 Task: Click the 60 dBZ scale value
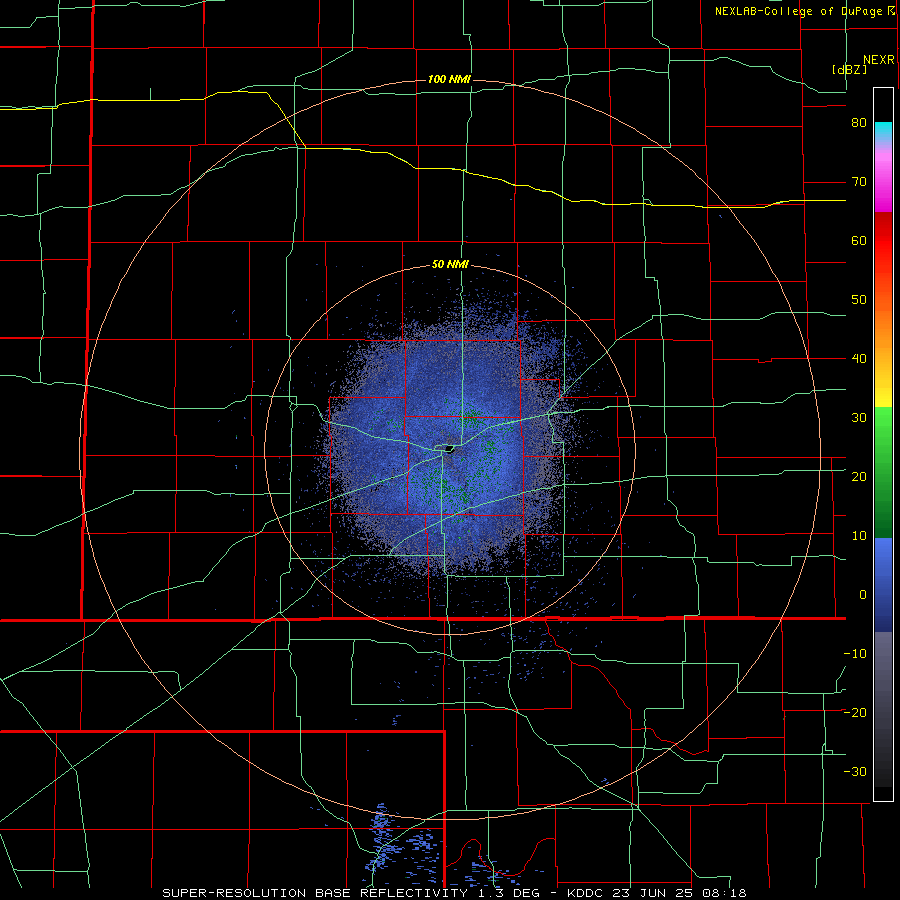[859, 240]
